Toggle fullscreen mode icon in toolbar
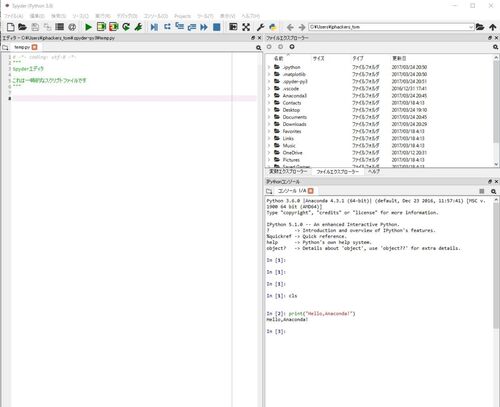Screen dimensions: 500x407 (x=246, y=27)
